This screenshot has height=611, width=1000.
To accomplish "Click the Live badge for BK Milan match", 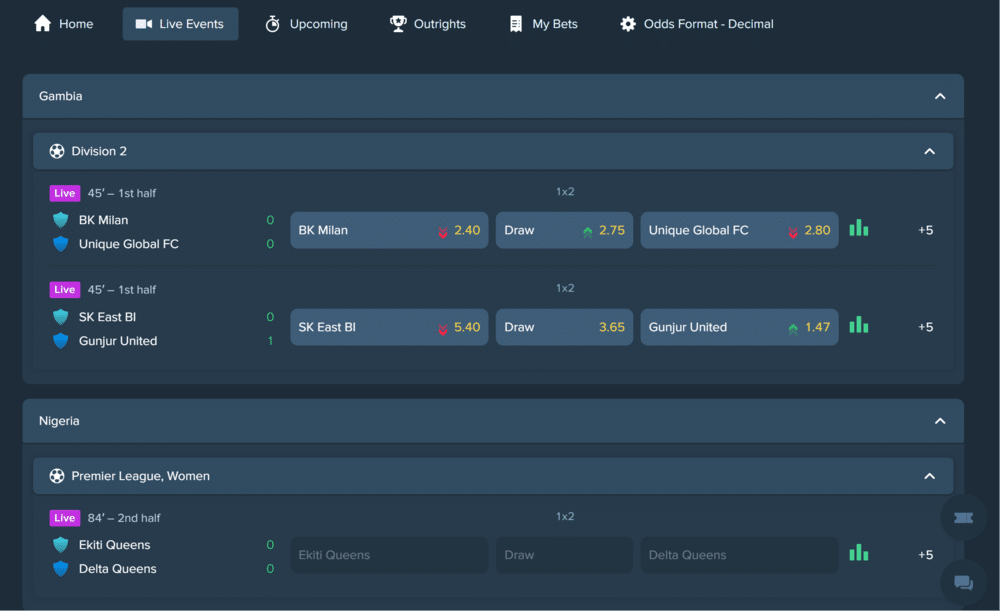I will tap(64, 193).
